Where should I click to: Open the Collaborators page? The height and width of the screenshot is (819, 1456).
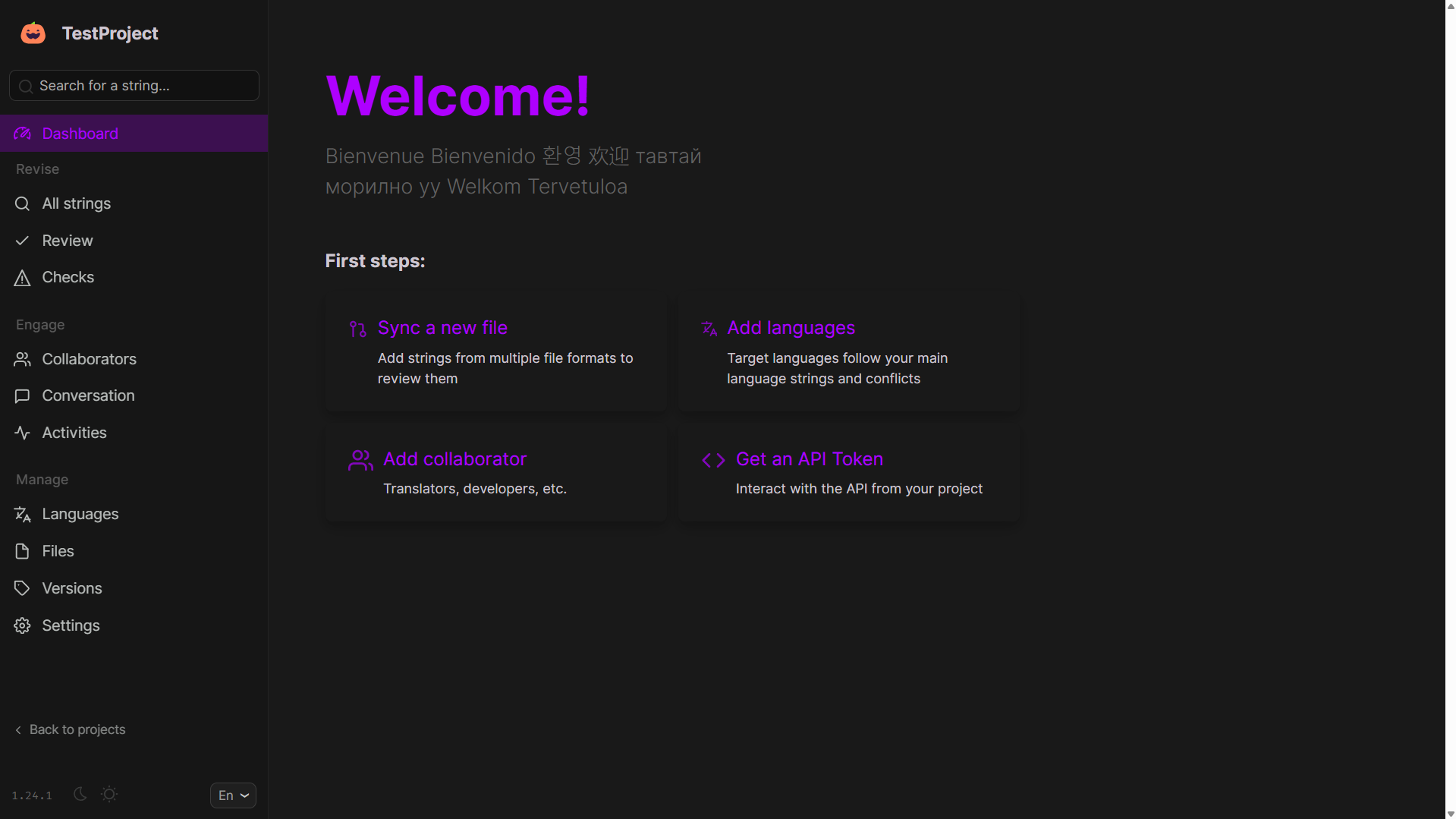[x=89, y=359]
